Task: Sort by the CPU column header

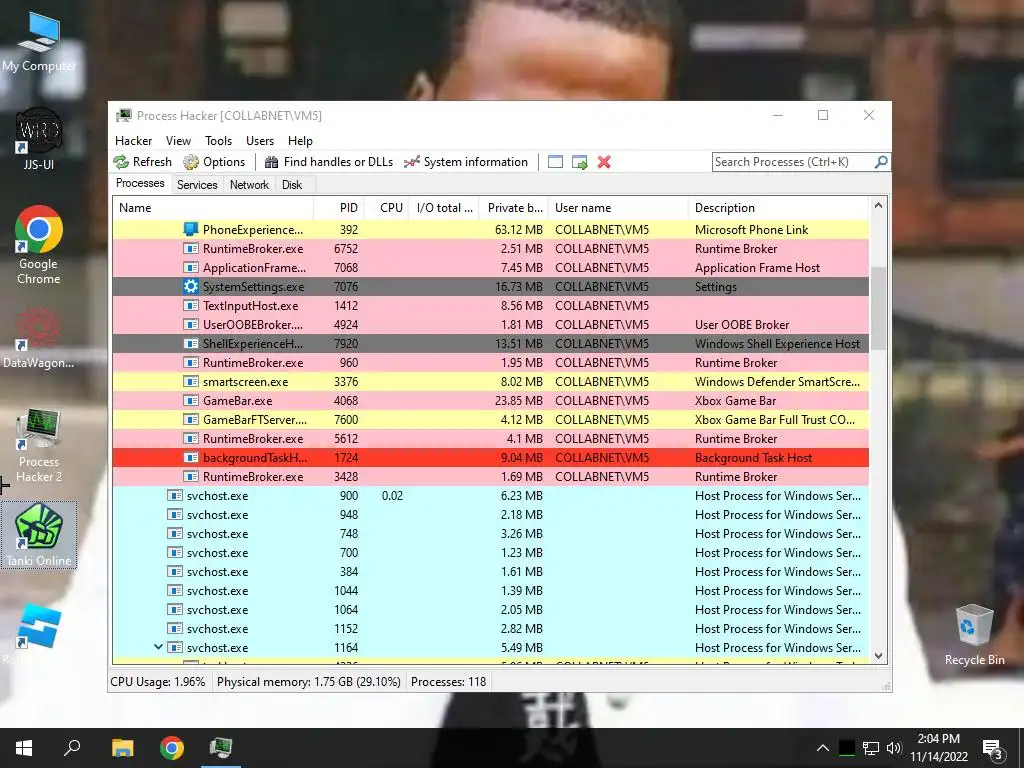Action: (386, 208)
